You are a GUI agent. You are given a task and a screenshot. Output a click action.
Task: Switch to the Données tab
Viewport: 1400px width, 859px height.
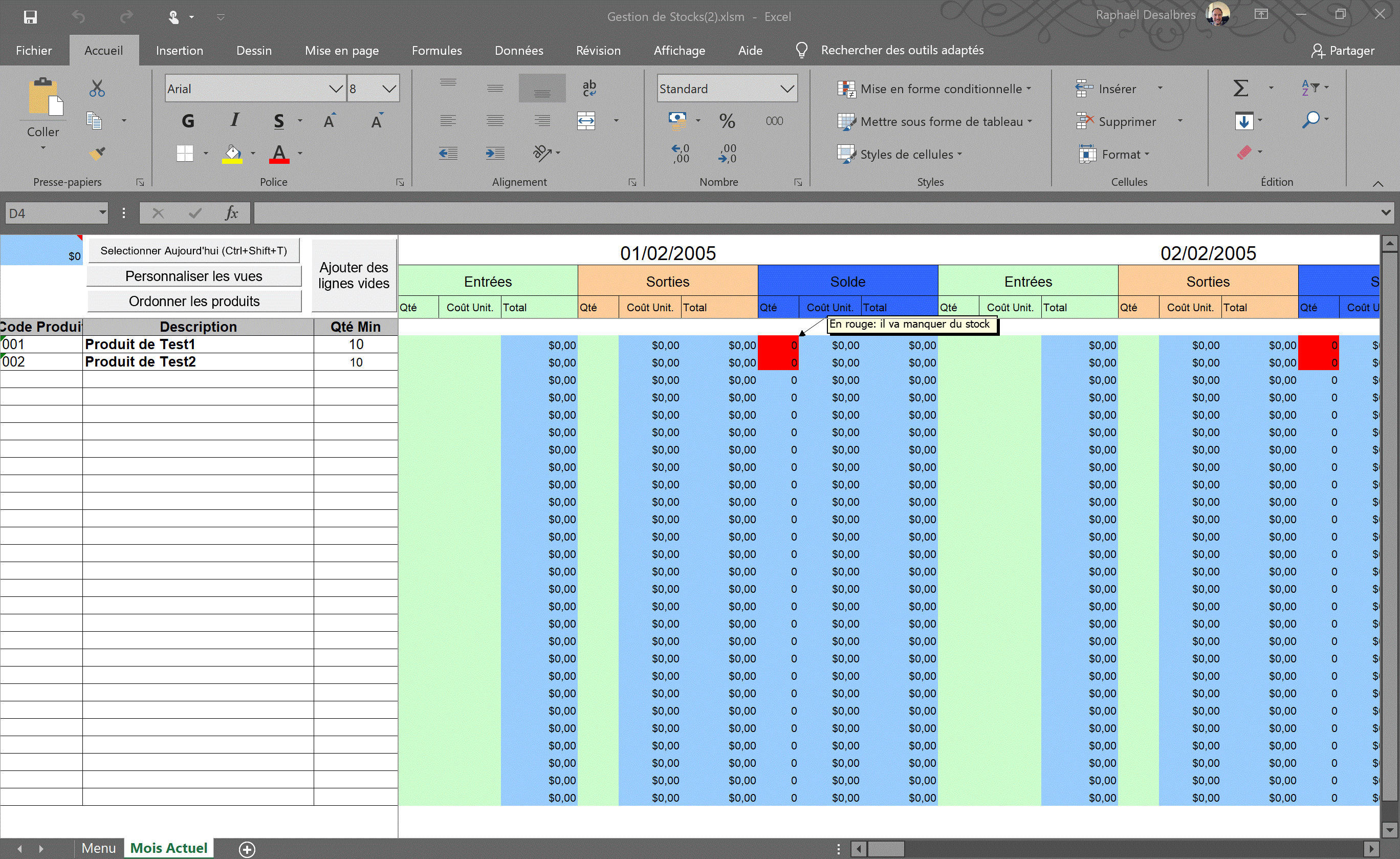click(519, 50)
